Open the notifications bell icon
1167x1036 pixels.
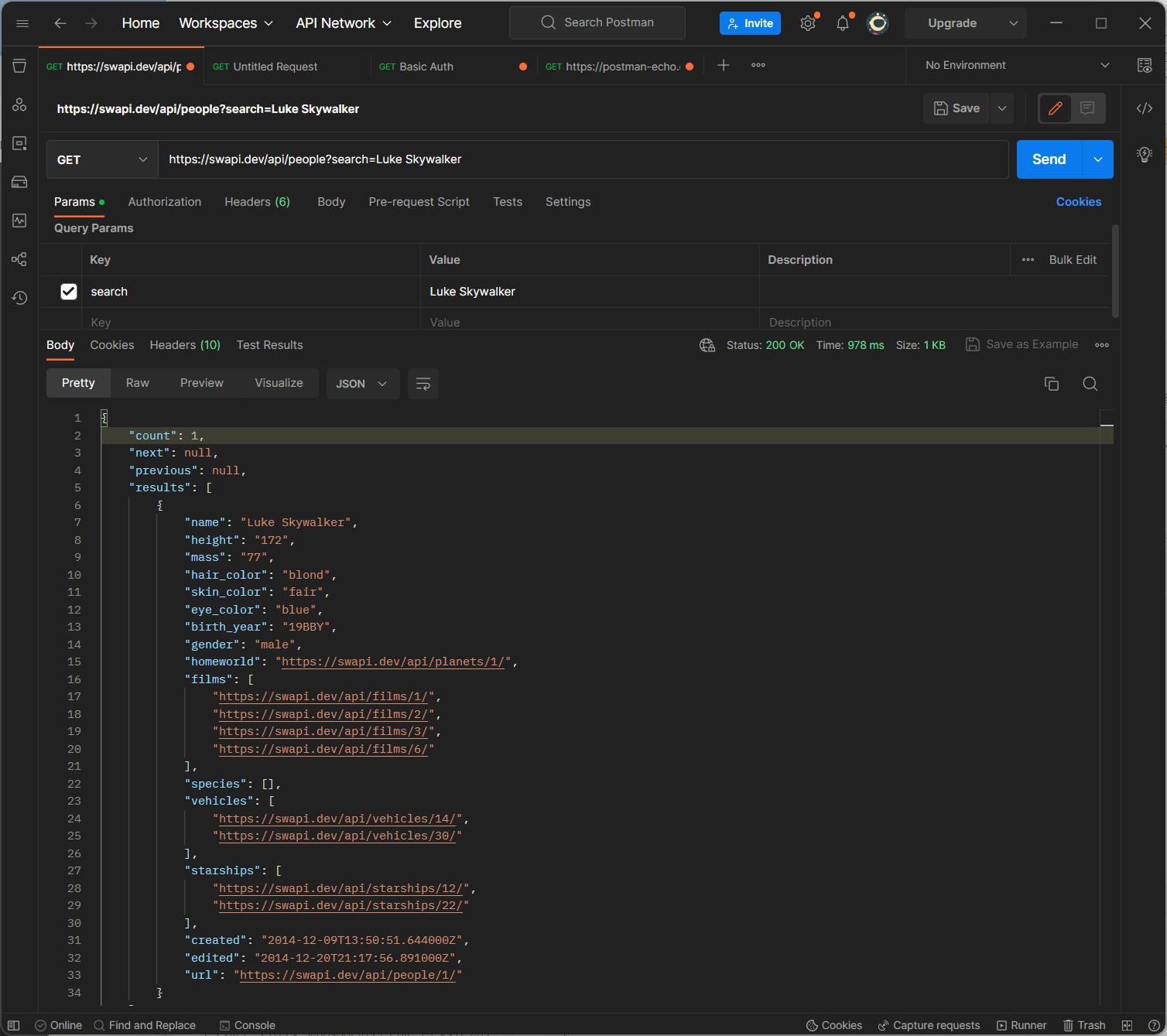pos(843,23)
